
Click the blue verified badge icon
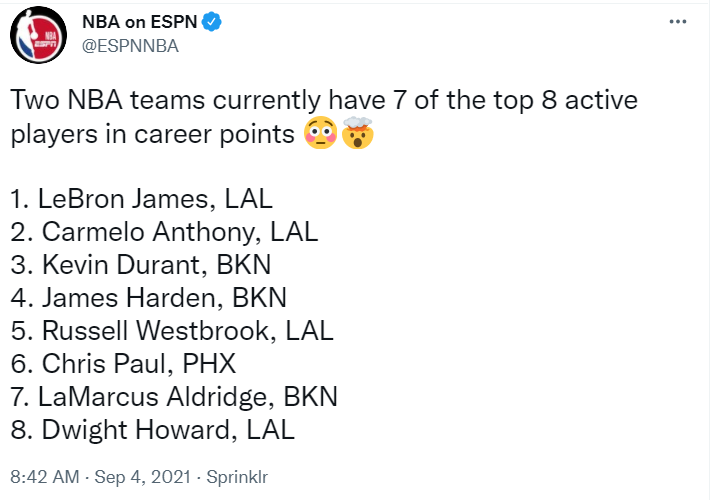coord(212,22)
